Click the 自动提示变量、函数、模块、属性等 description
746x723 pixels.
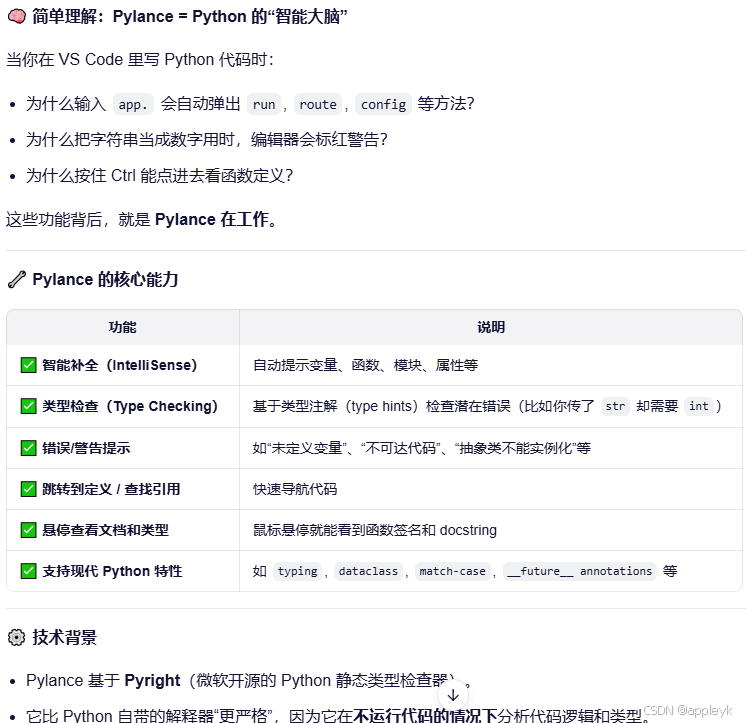(365, 365)
